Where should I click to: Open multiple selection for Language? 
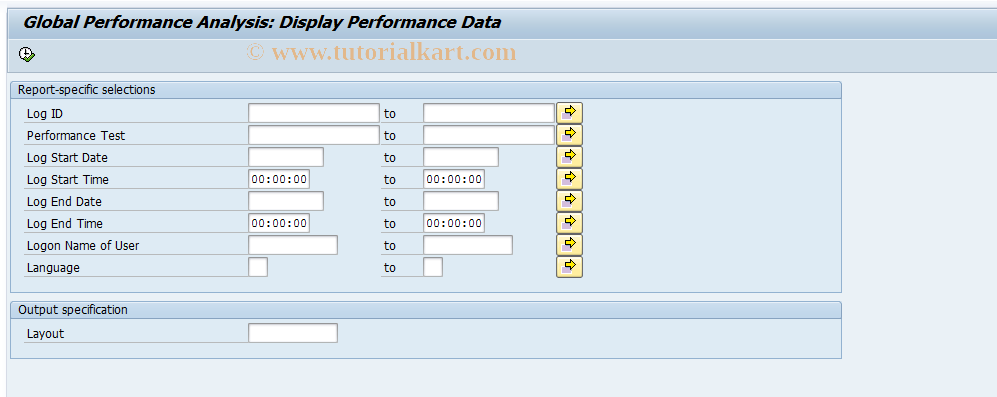pyautogui.click(x=569, y=267)
